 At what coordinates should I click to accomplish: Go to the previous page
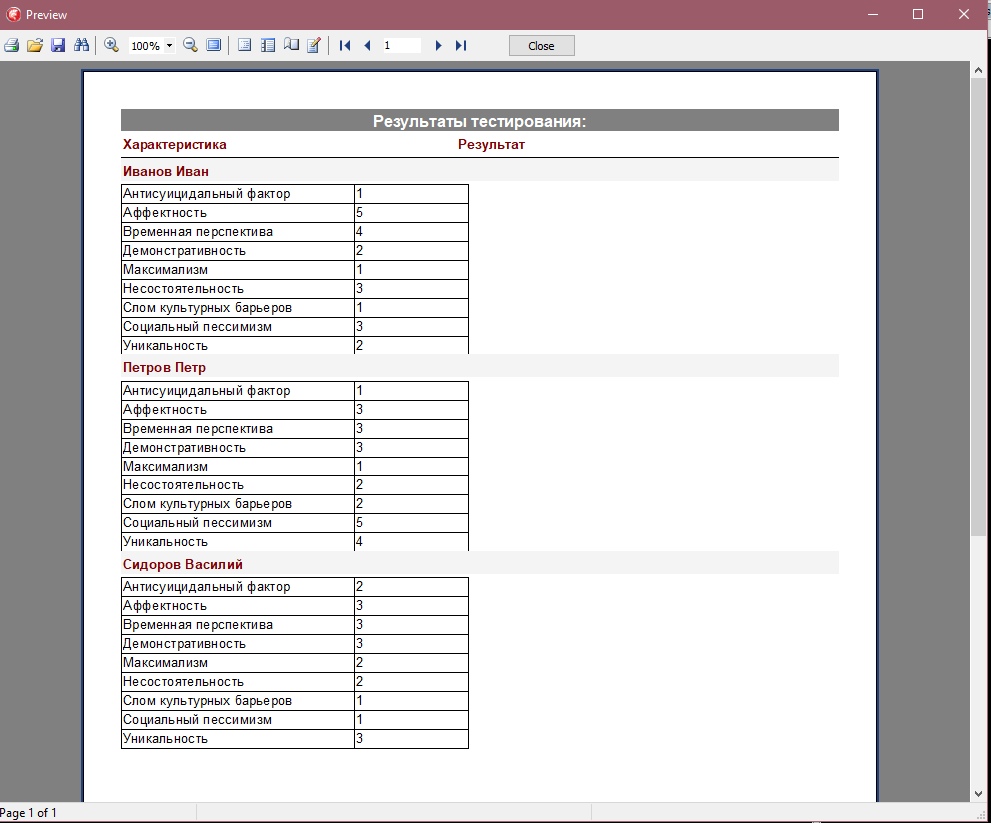pos(367,46)
